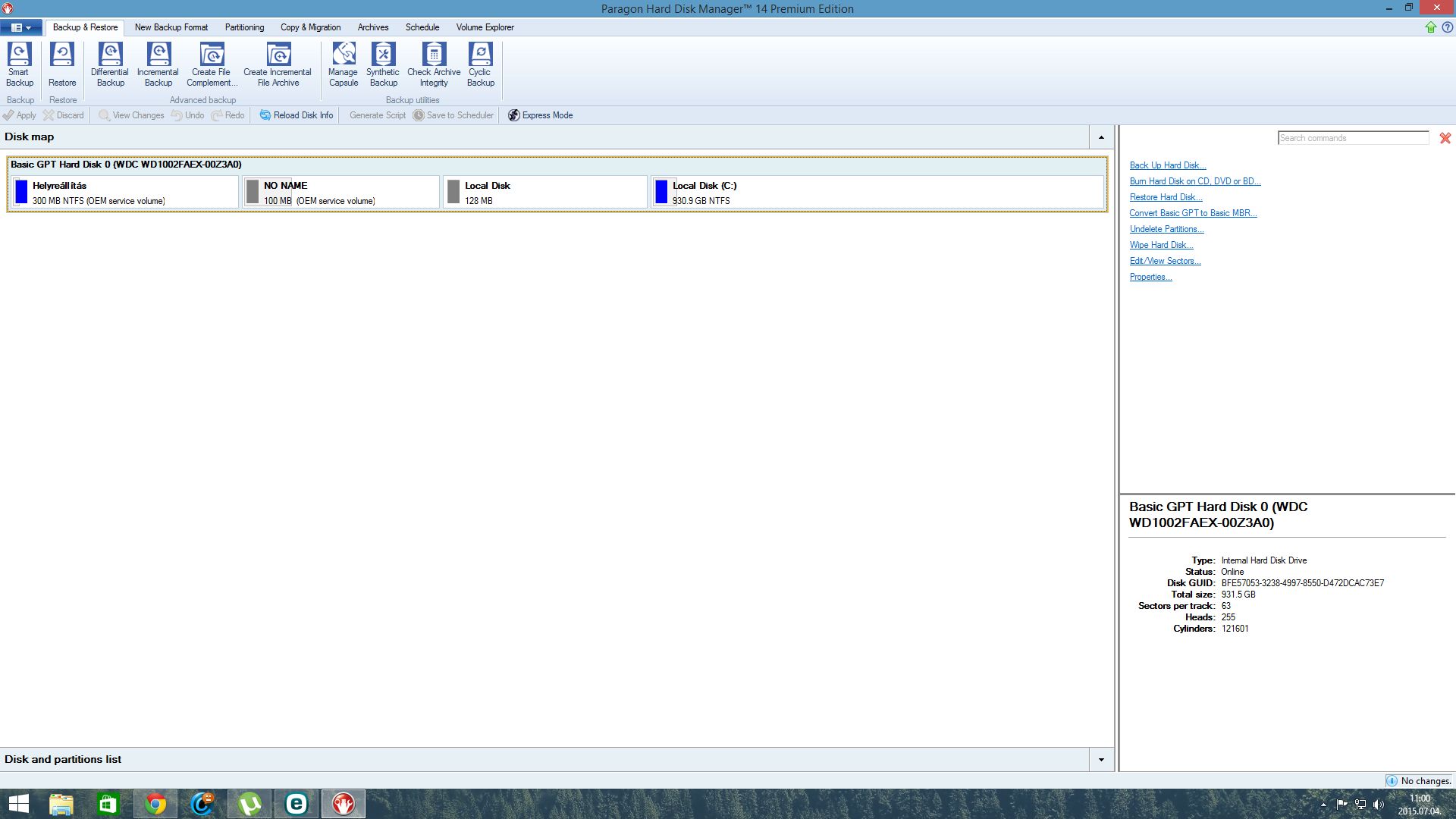Save to Scheduler
1456x819 pixels.
(453, 115)
